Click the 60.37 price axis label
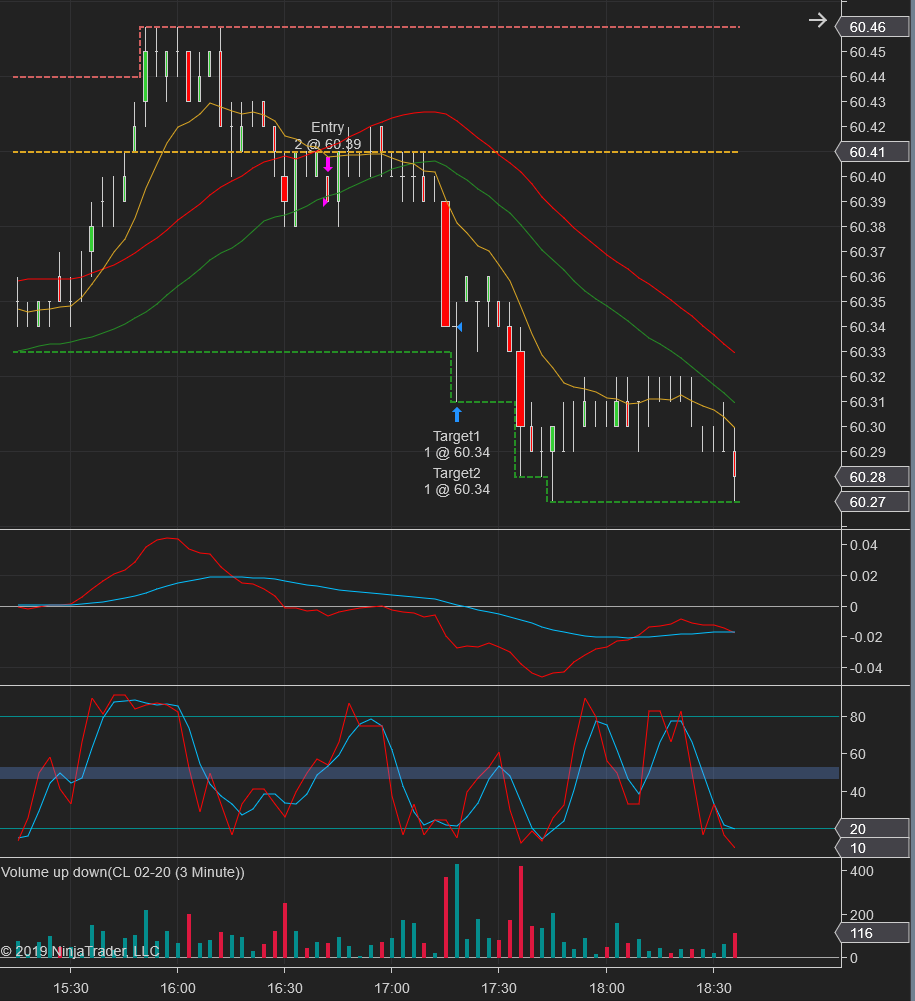Image resolution: width=915 pixels, height=1001 pixels. click(x=867, y=252)
